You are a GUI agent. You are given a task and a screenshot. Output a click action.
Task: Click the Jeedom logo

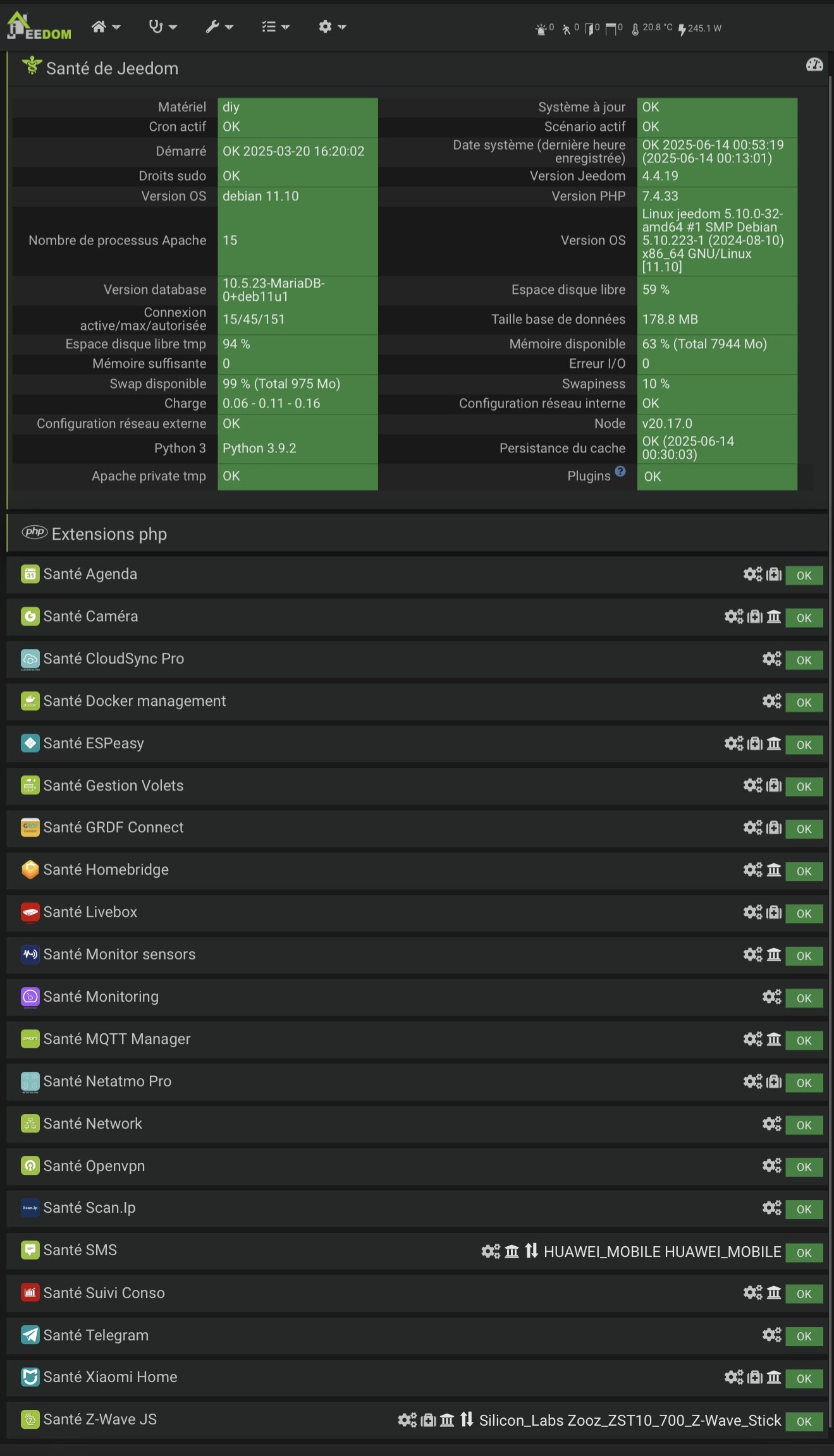[x=38, y=27]
